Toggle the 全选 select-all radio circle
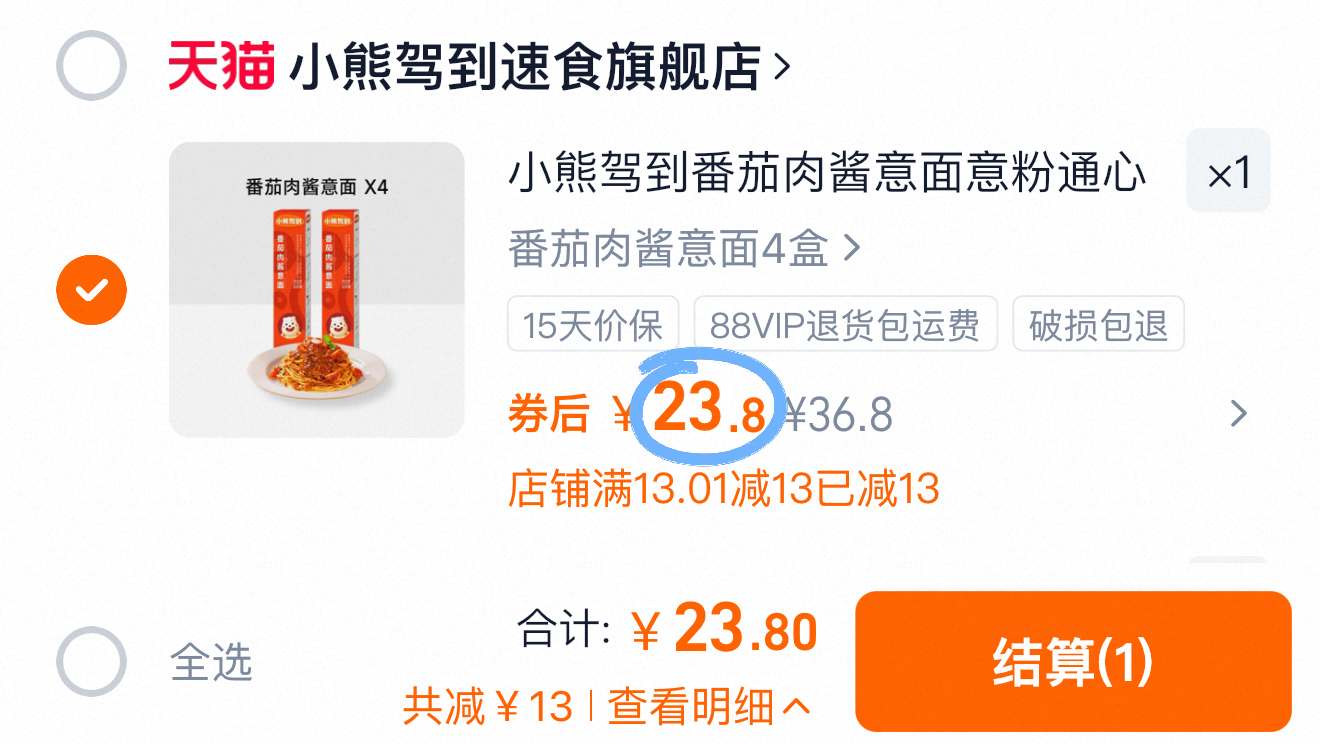The height and width of the screenshot is (744, 1320). point(91,661)
